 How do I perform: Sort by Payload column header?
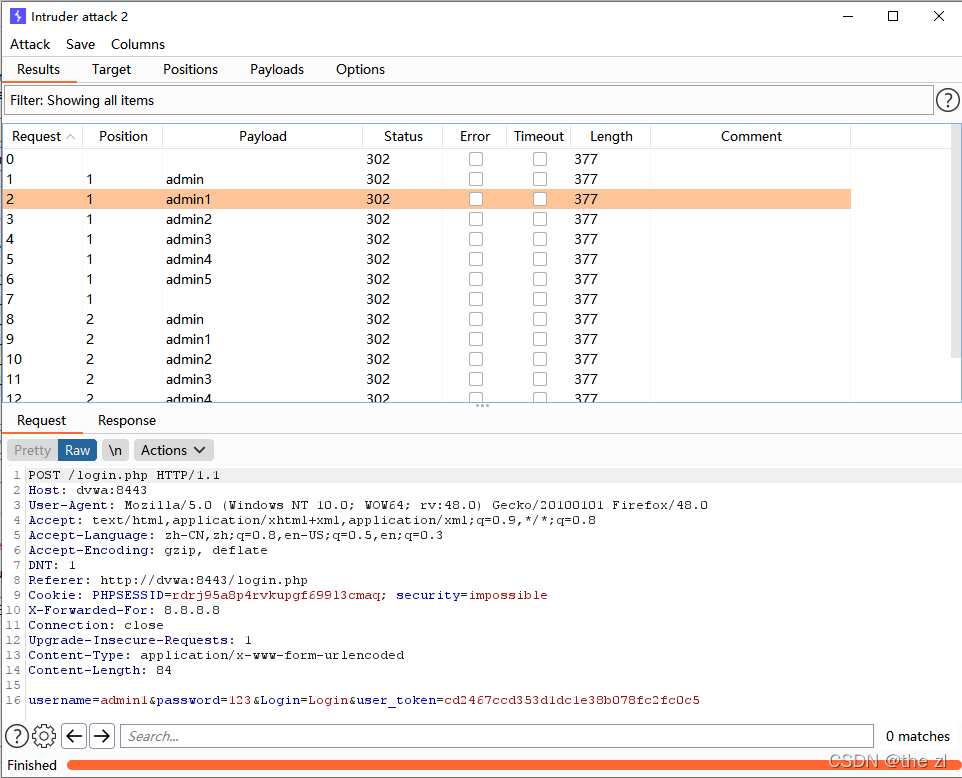[x=263, y=136]
